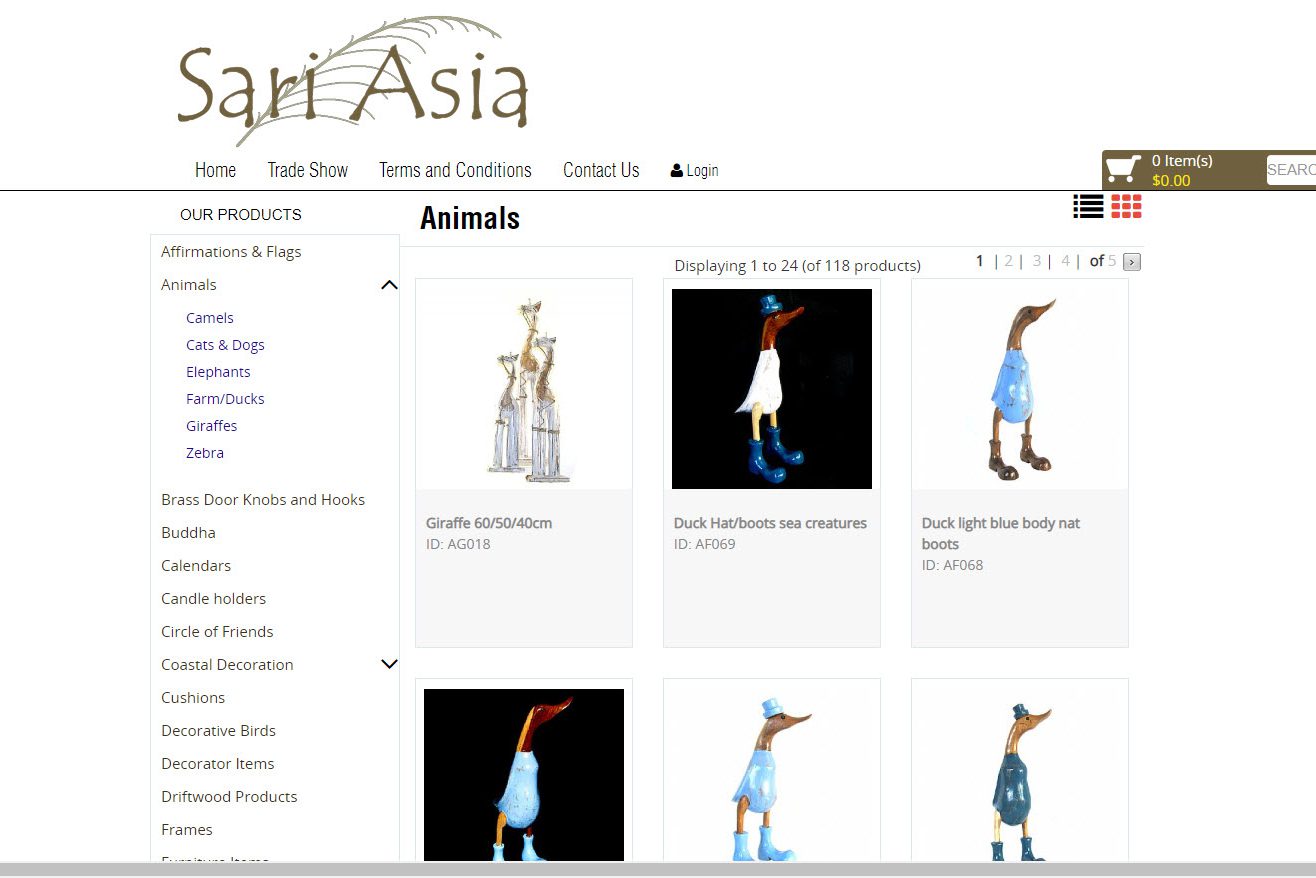The width and height of the screenshot is (1316, 878).
Task: Switch to grid view layout
Action: (1126, 206)
